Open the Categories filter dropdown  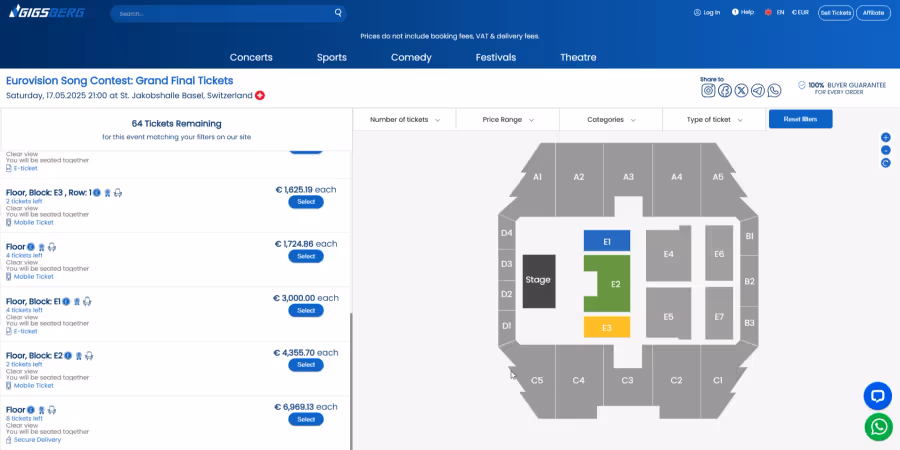coord(611,120)
